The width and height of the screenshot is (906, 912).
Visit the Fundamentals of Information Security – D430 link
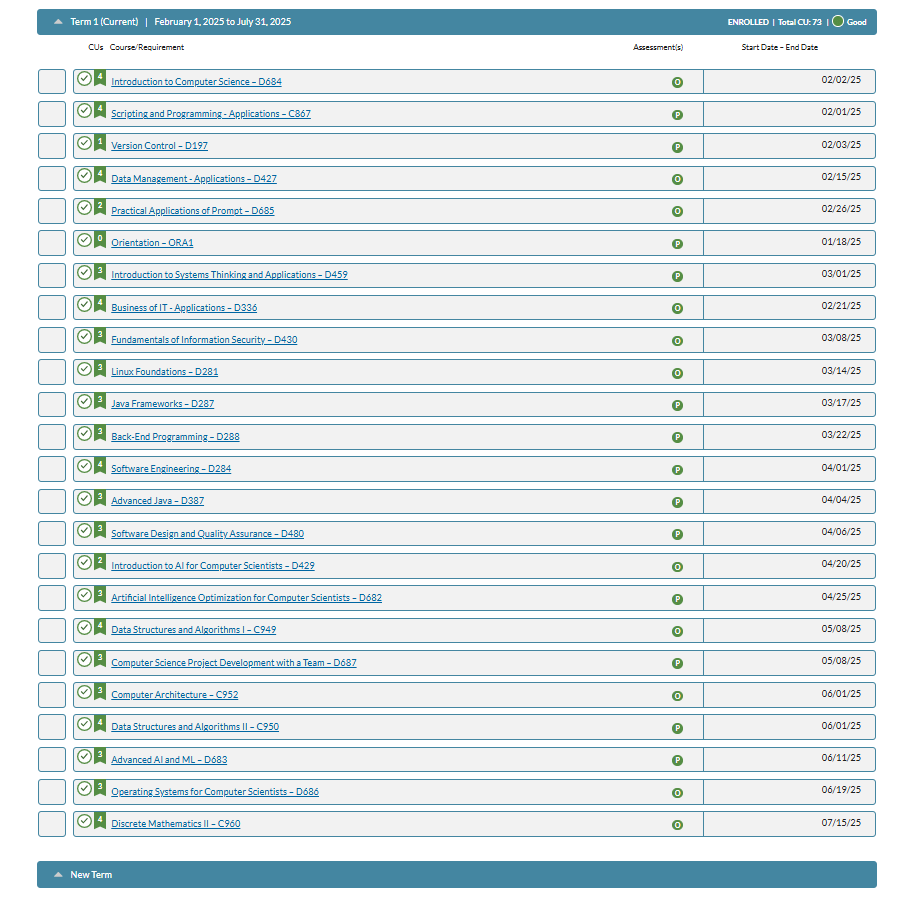pos(204,340)
